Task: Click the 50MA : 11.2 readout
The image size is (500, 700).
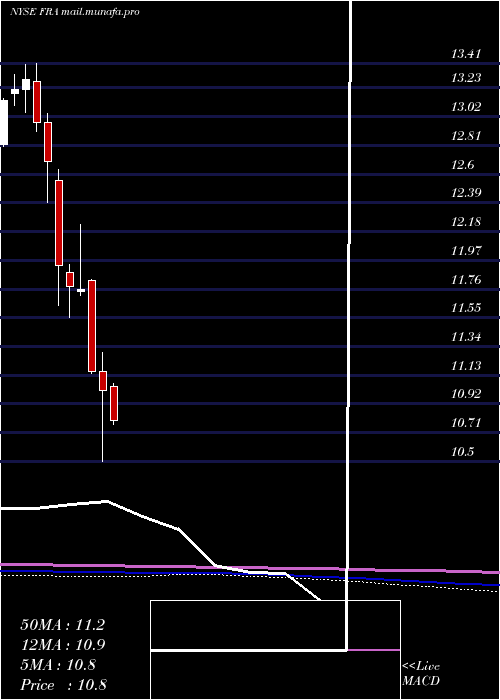Action: pyautogui.click(x=62, y=625)
